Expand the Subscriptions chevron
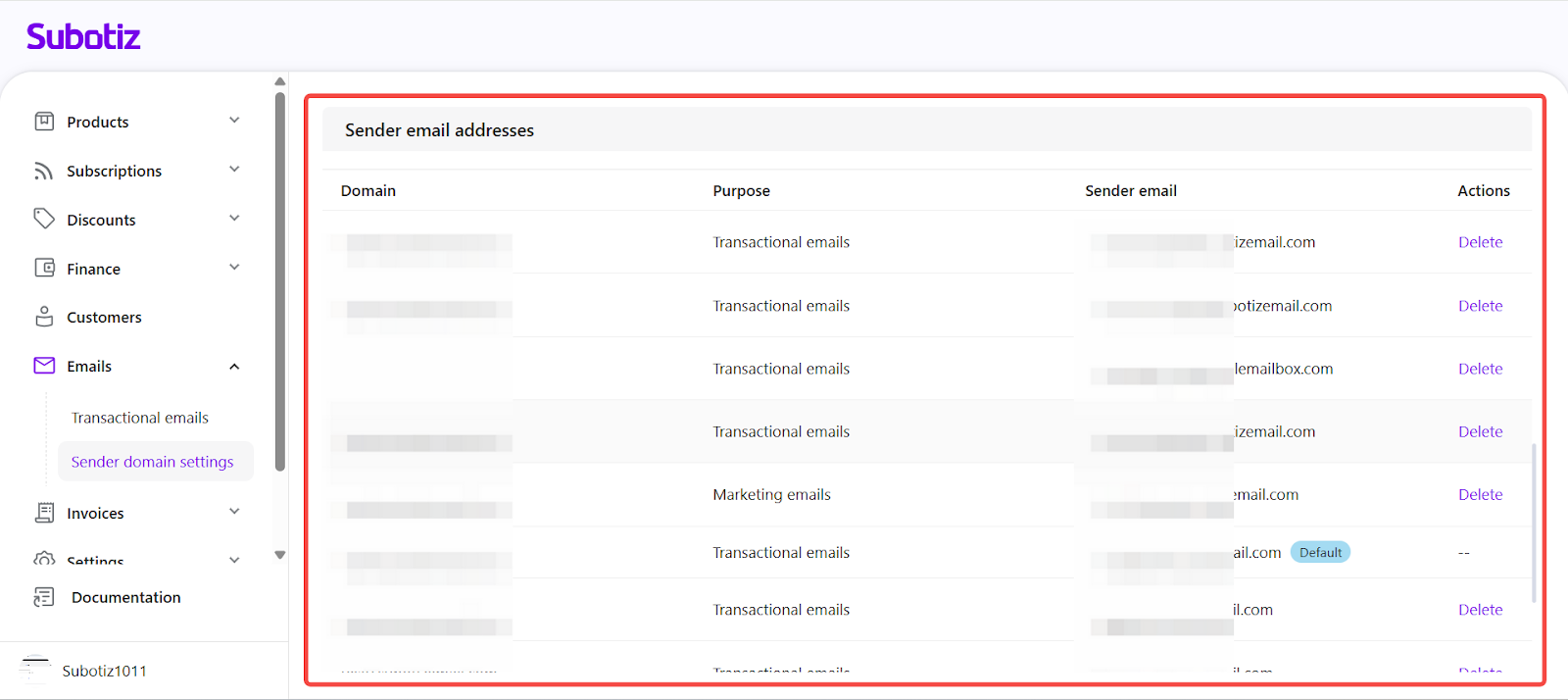The width and height of the screenshot is (1568, 700). (234, 170)
